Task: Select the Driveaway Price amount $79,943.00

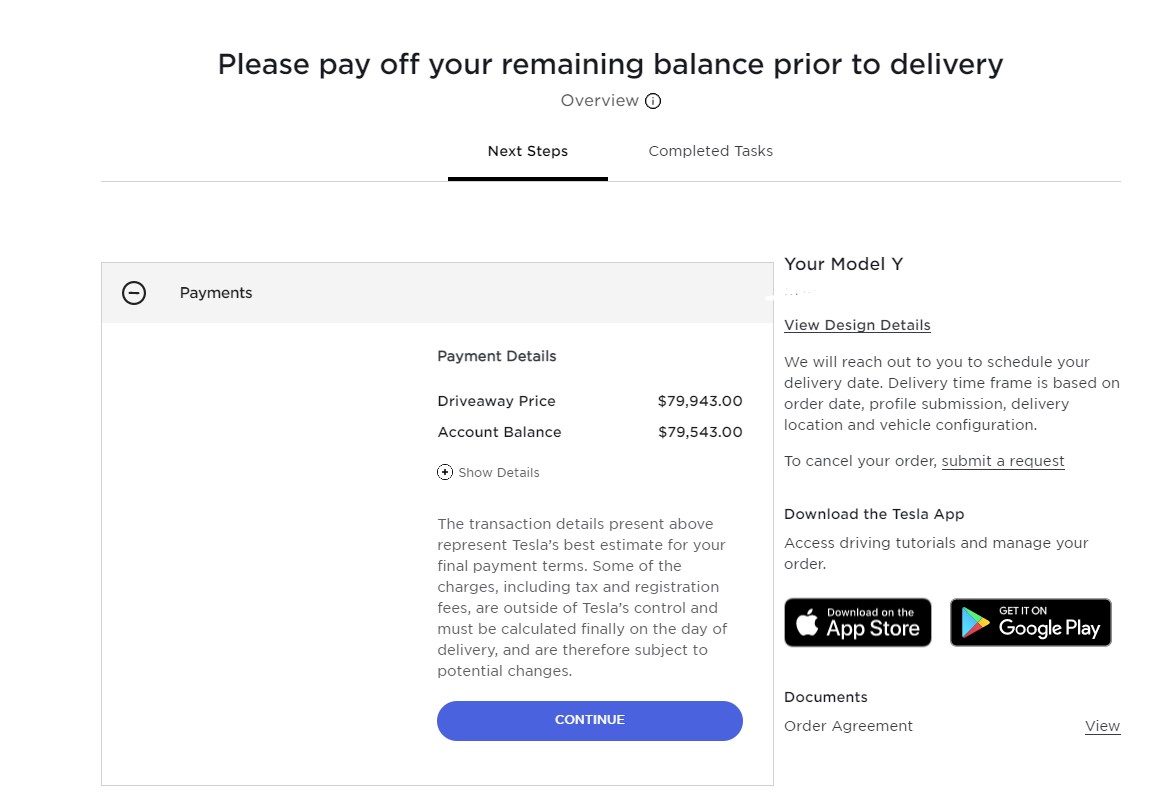Action: (700, 401)
